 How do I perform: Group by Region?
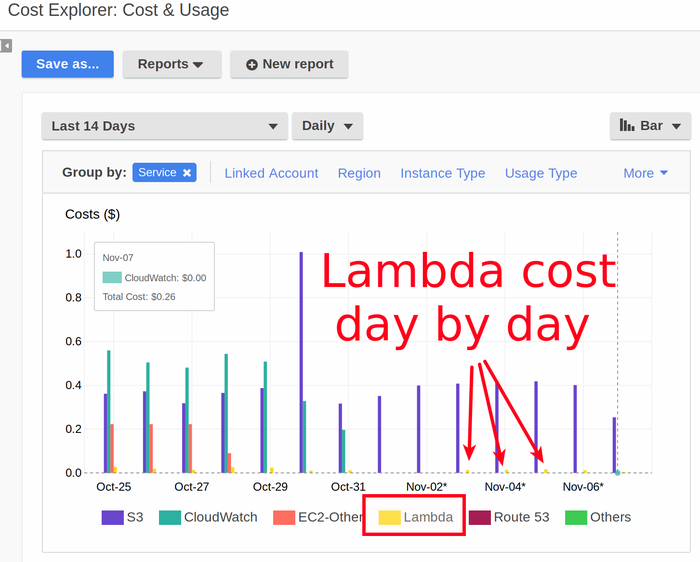click(x=359, y=173)
